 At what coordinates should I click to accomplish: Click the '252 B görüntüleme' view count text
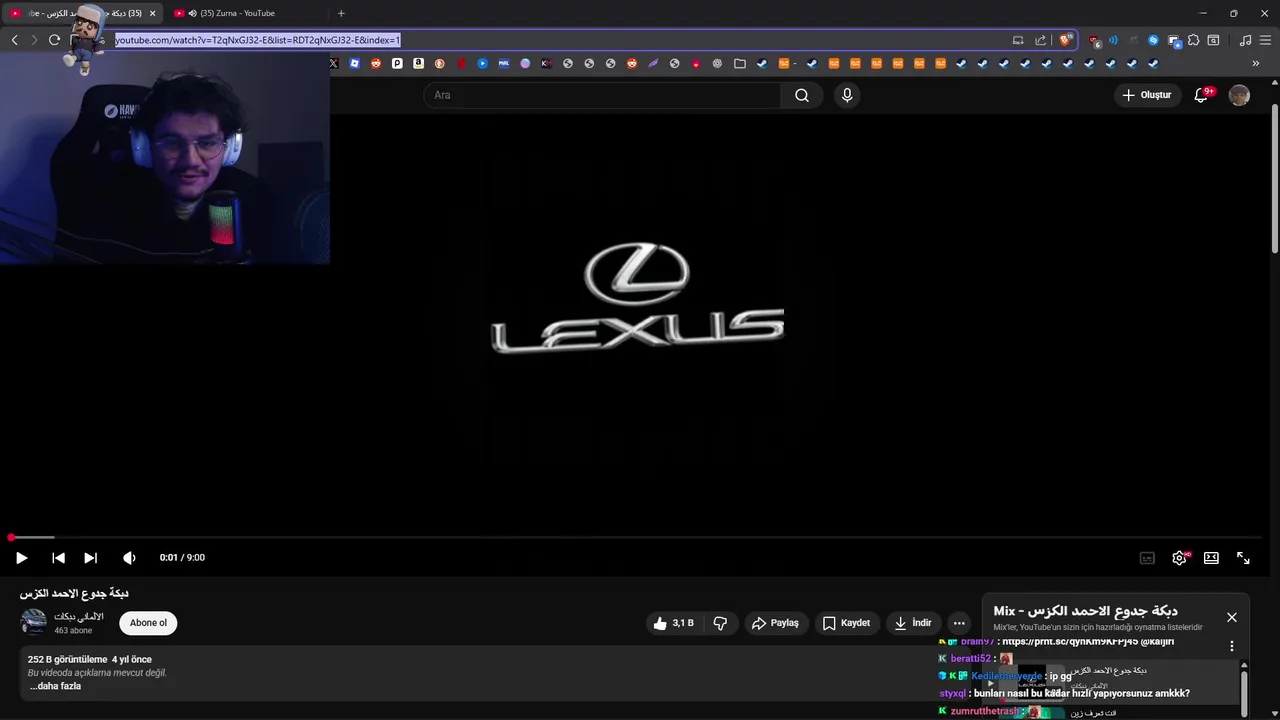(x=67, y=659)
